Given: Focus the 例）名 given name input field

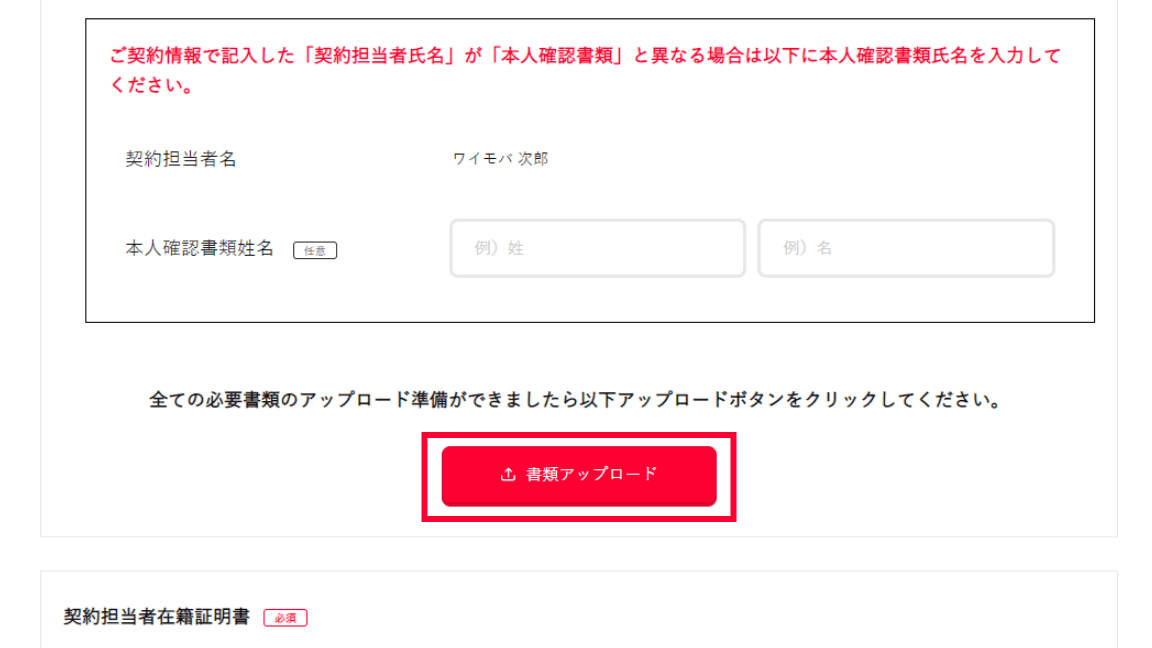Looking at the screenshot, I should 905,248.
